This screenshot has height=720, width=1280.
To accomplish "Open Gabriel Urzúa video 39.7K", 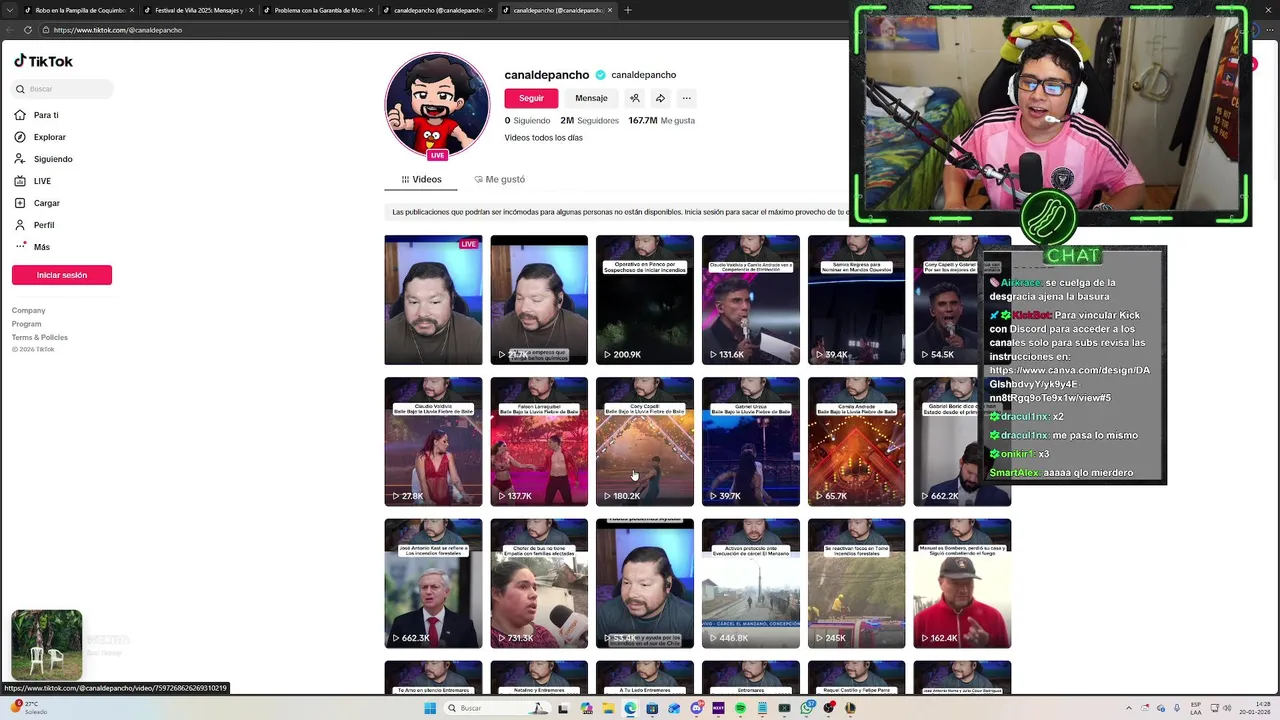I will click(x=751, y=442).
